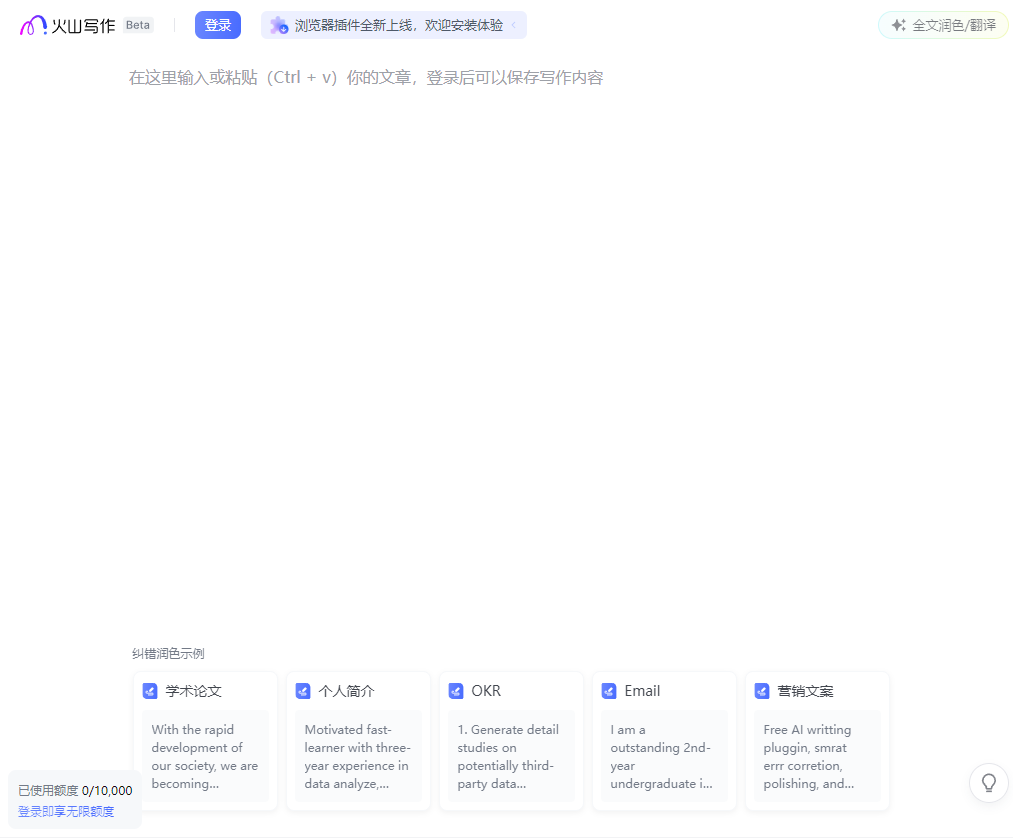Click the OKR card icon
This screenshot has width=1013, height=838.
point(456,690)
